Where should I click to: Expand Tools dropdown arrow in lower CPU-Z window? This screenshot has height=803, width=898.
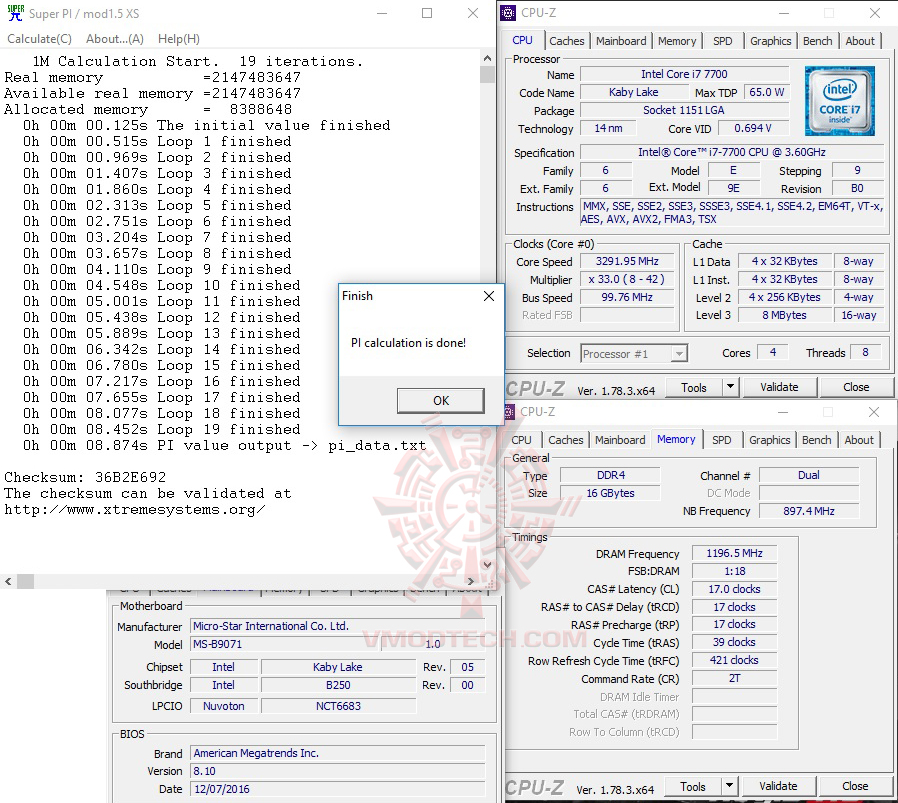coord(729,787)
